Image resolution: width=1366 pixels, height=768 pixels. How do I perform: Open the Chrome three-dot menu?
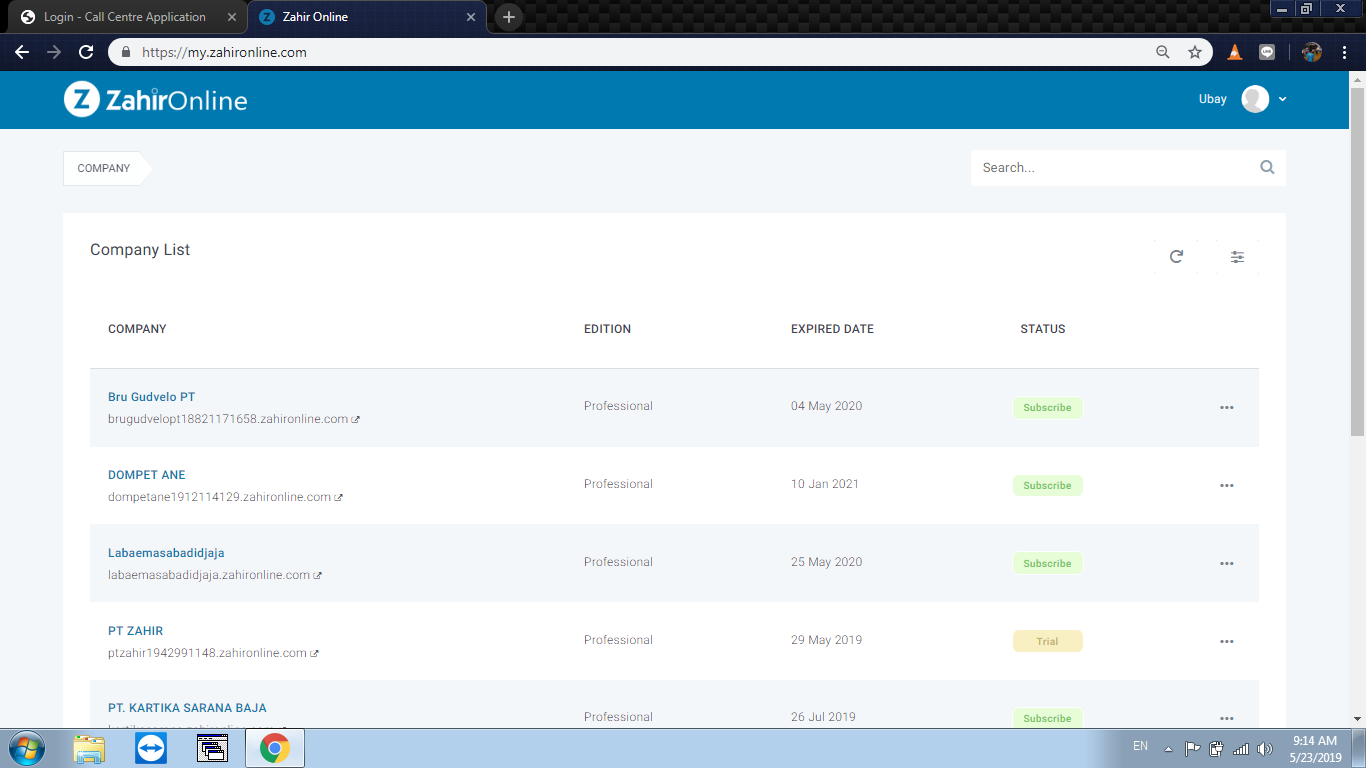[x=1346, y=52]
